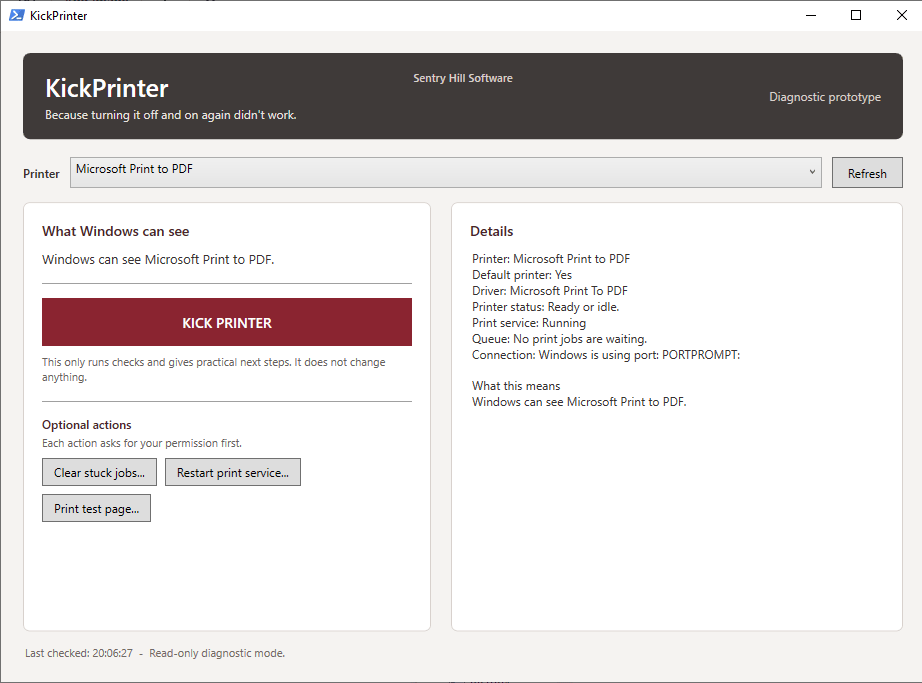The width and height of the screenshot is (922, 683).
Task: Click the 'Printer' field label
Action: tap(41, 174)
